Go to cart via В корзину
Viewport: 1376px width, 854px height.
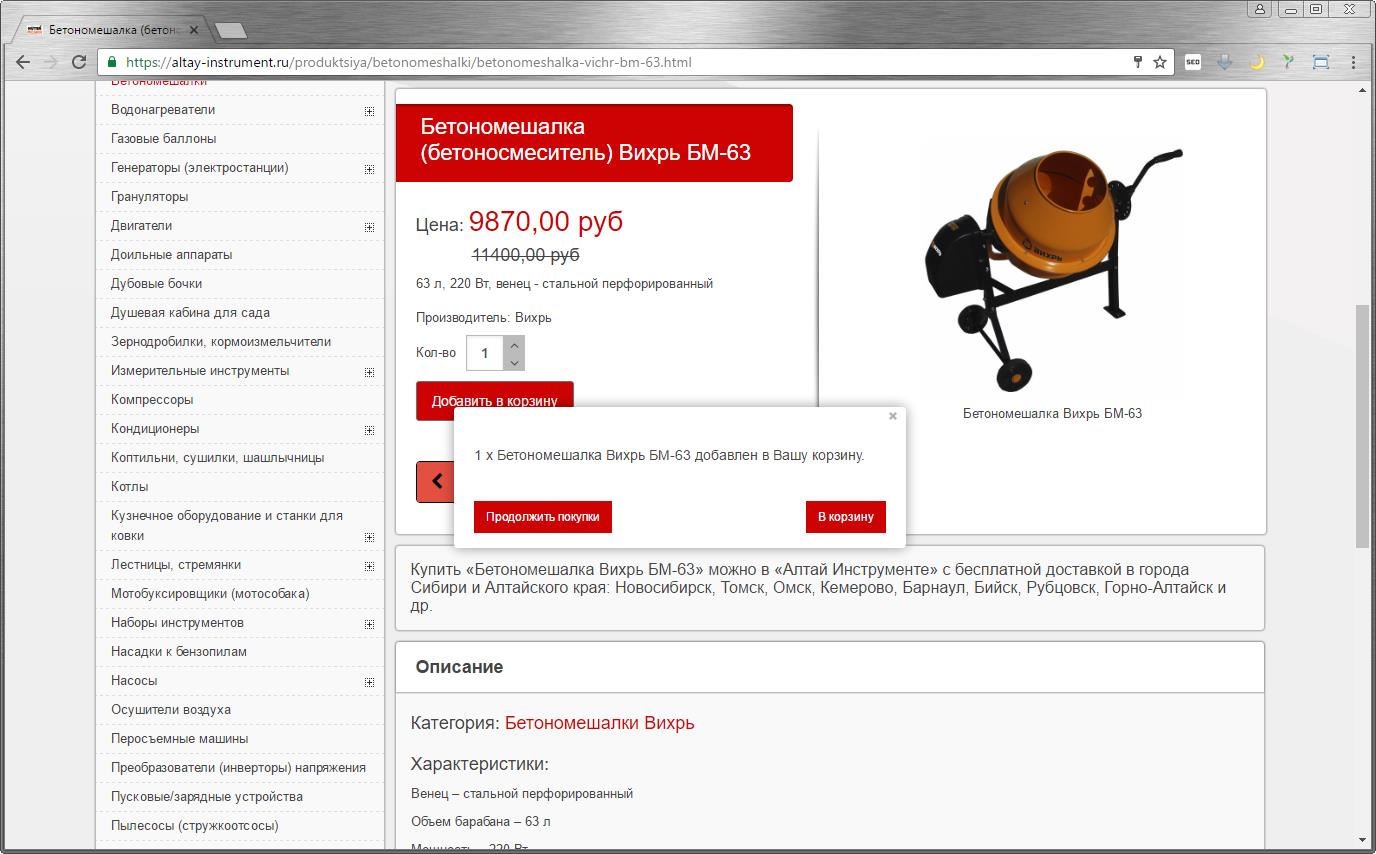[x=846, y=517]
